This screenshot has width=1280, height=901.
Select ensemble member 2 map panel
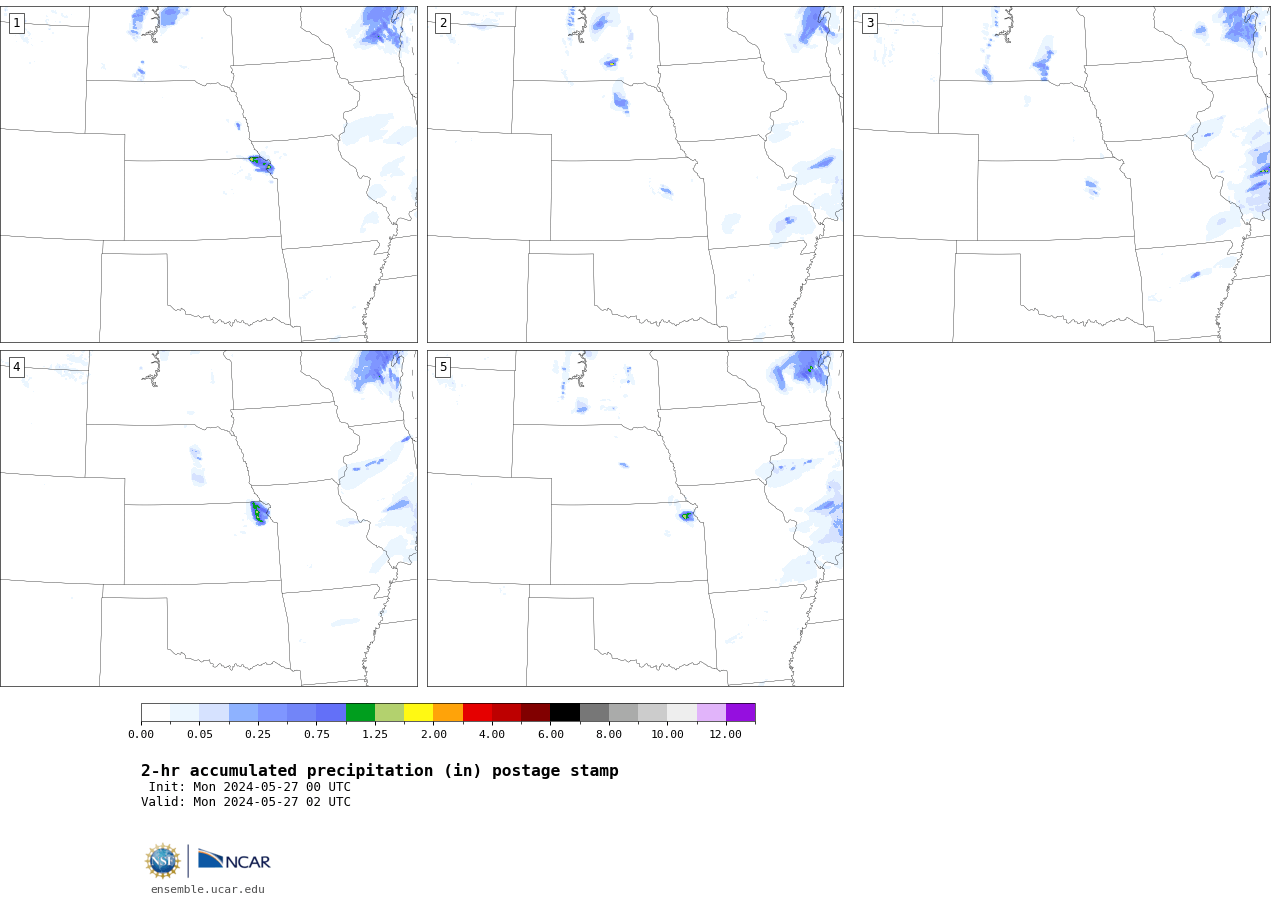tap(635, 174)
